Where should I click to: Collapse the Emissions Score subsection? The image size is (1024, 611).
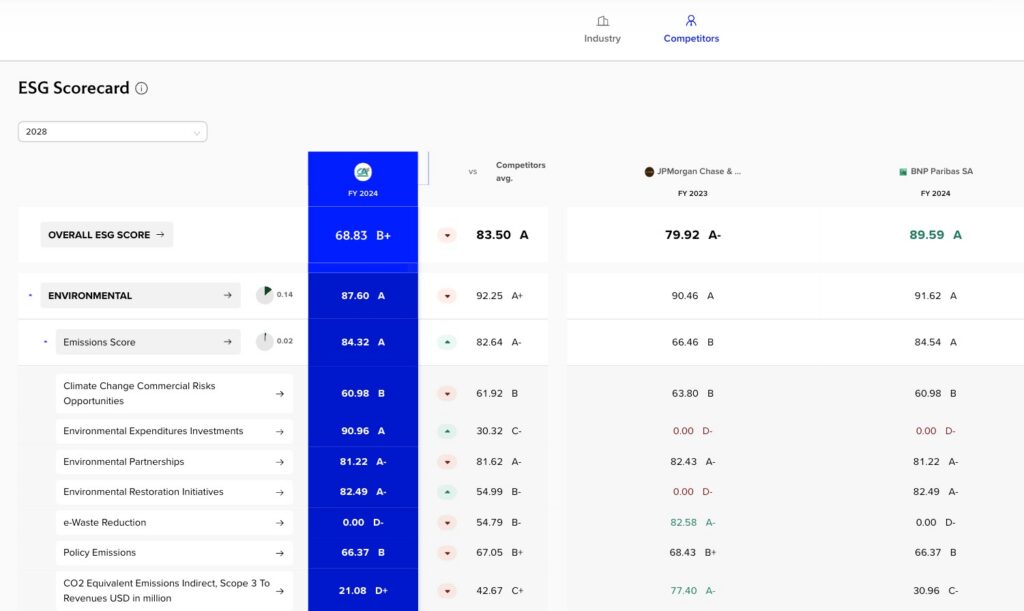(45, 342)
